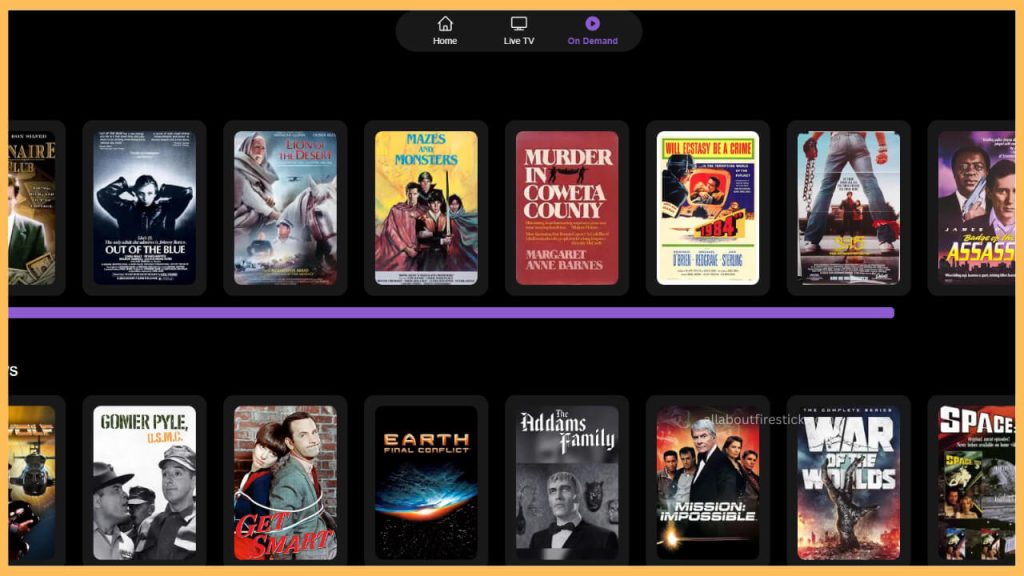Select the Mission: Impossible series poster

[x=707, y=485]
